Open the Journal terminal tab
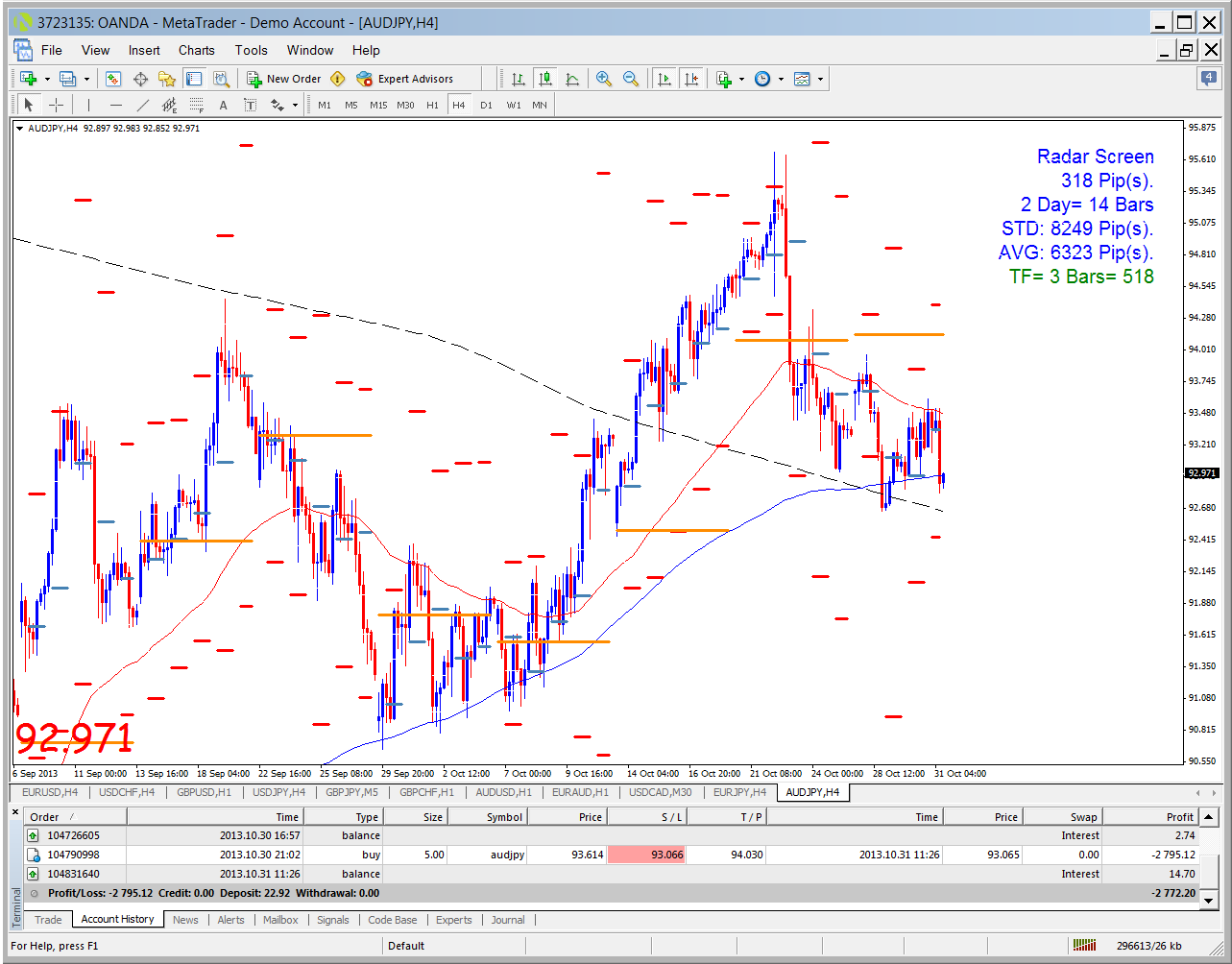This screenshot has width=1232, height=964. pos(508,920)
